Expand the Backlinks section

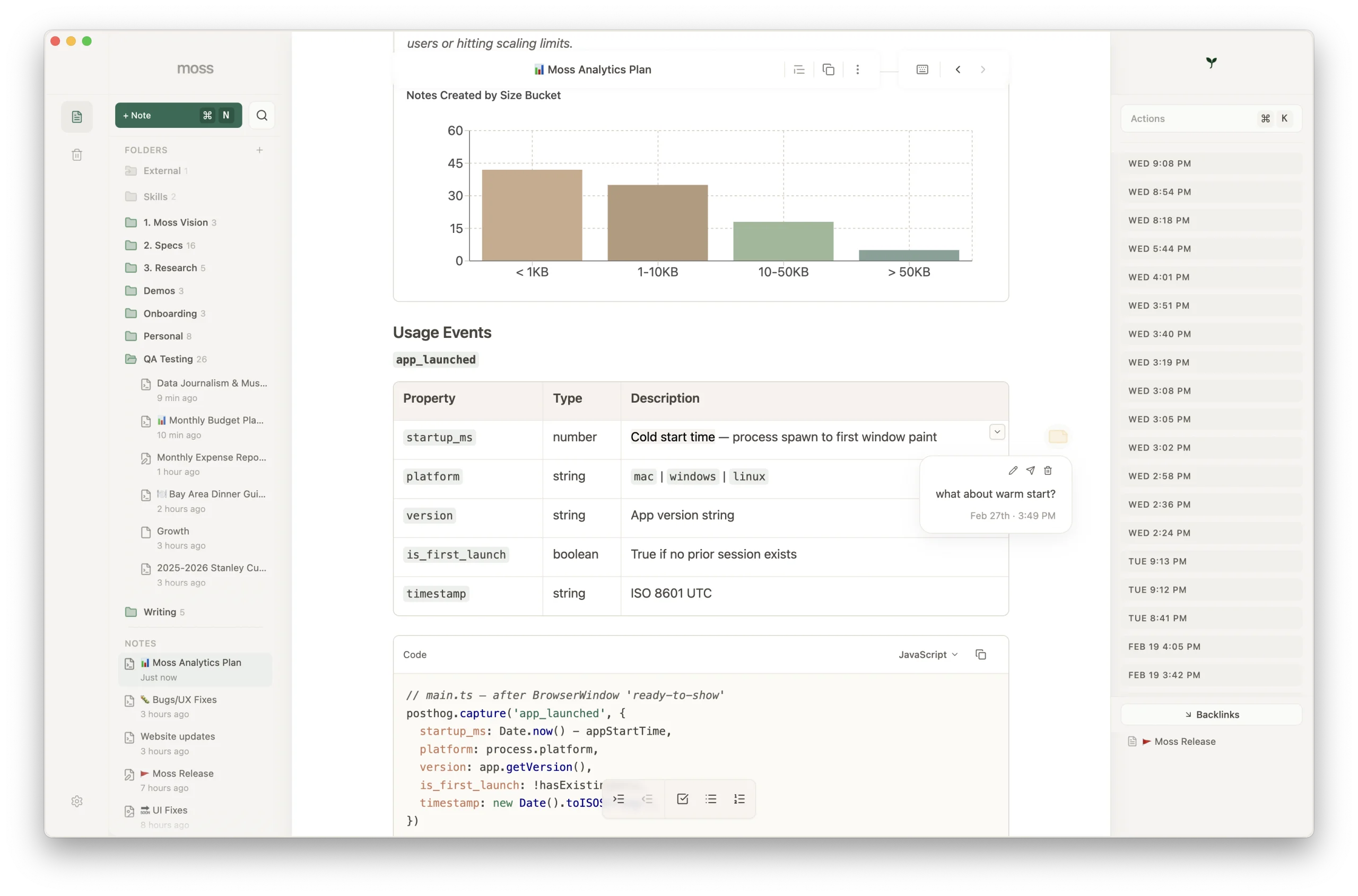click(1212, 714)
